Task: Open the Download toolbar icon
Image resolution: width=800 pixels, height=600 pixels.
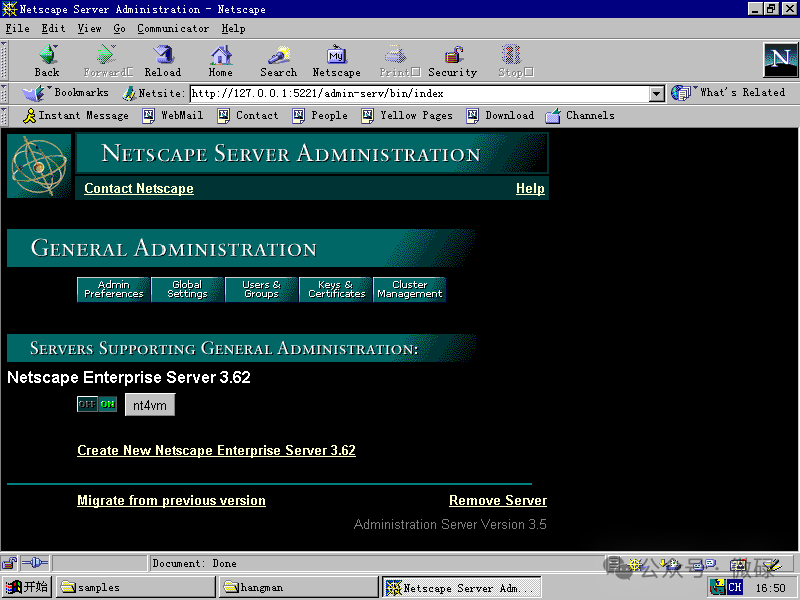Action: 500,115
